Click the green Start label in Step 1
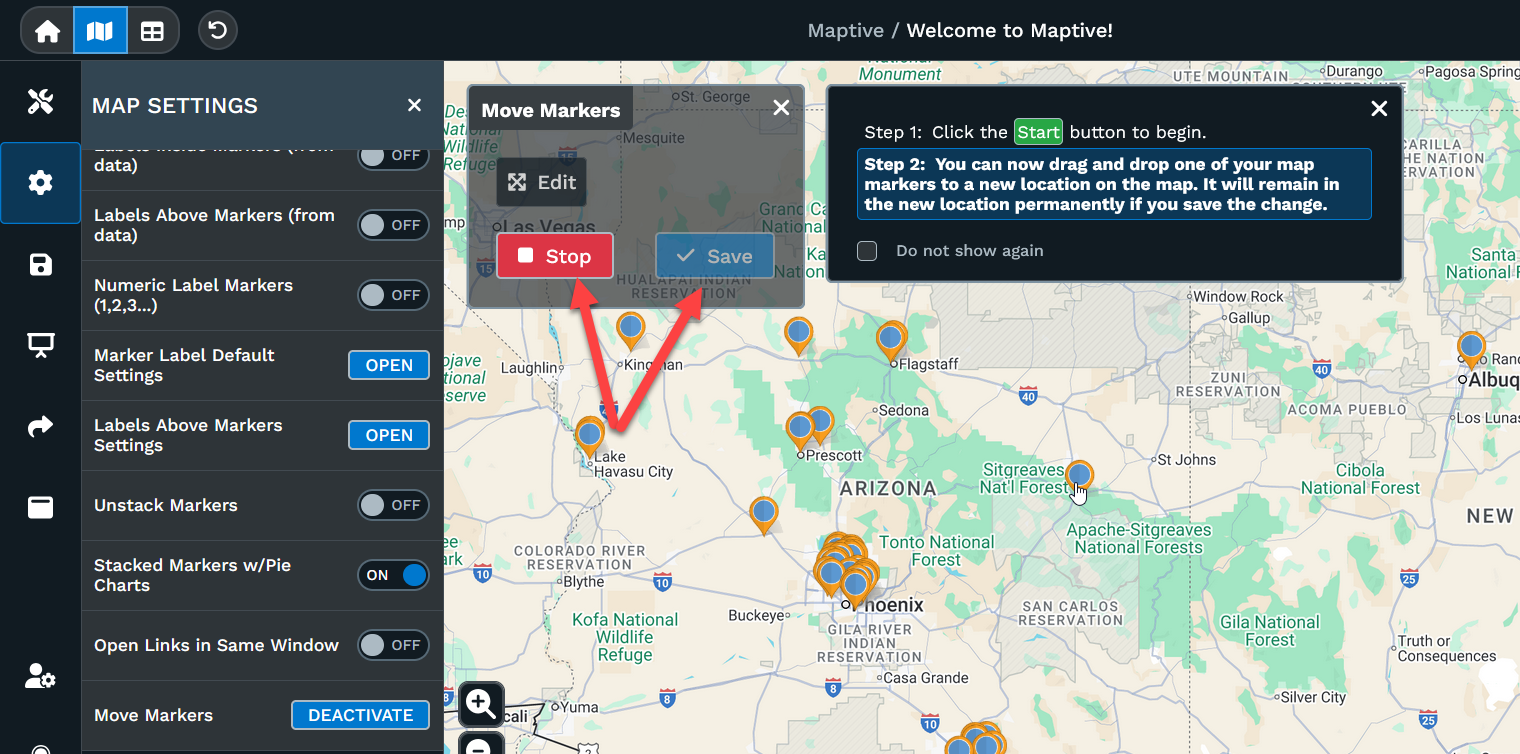This screenshot has height=754, width=1520. click(1039, 132)
